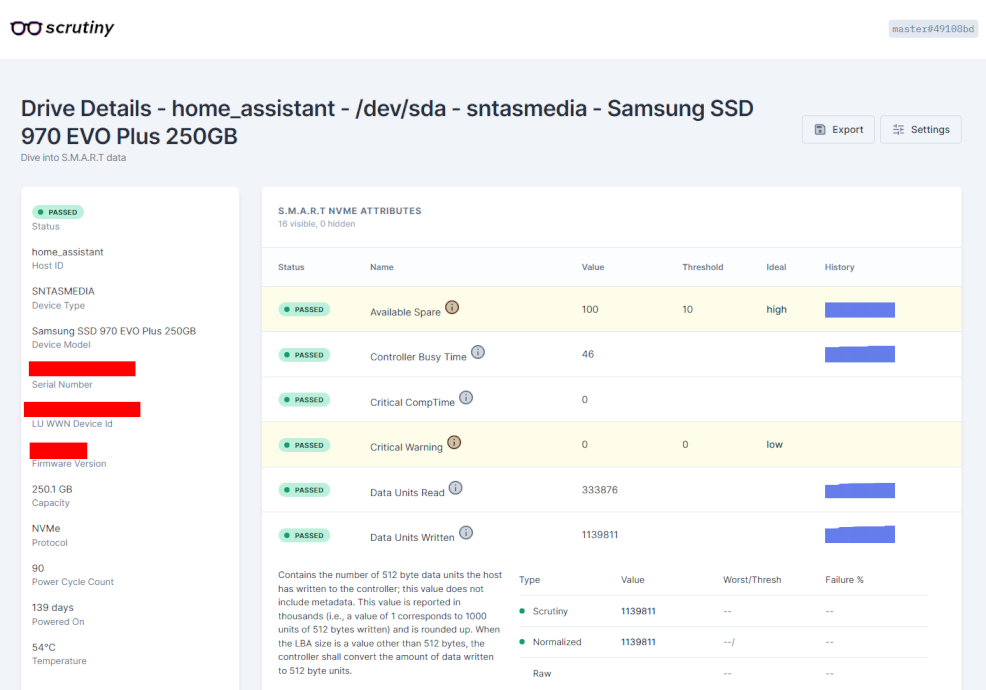The height and width of the screenshot is (690, 986).
Task: Open info icon next to Available Spare
Action: [452, 307]
